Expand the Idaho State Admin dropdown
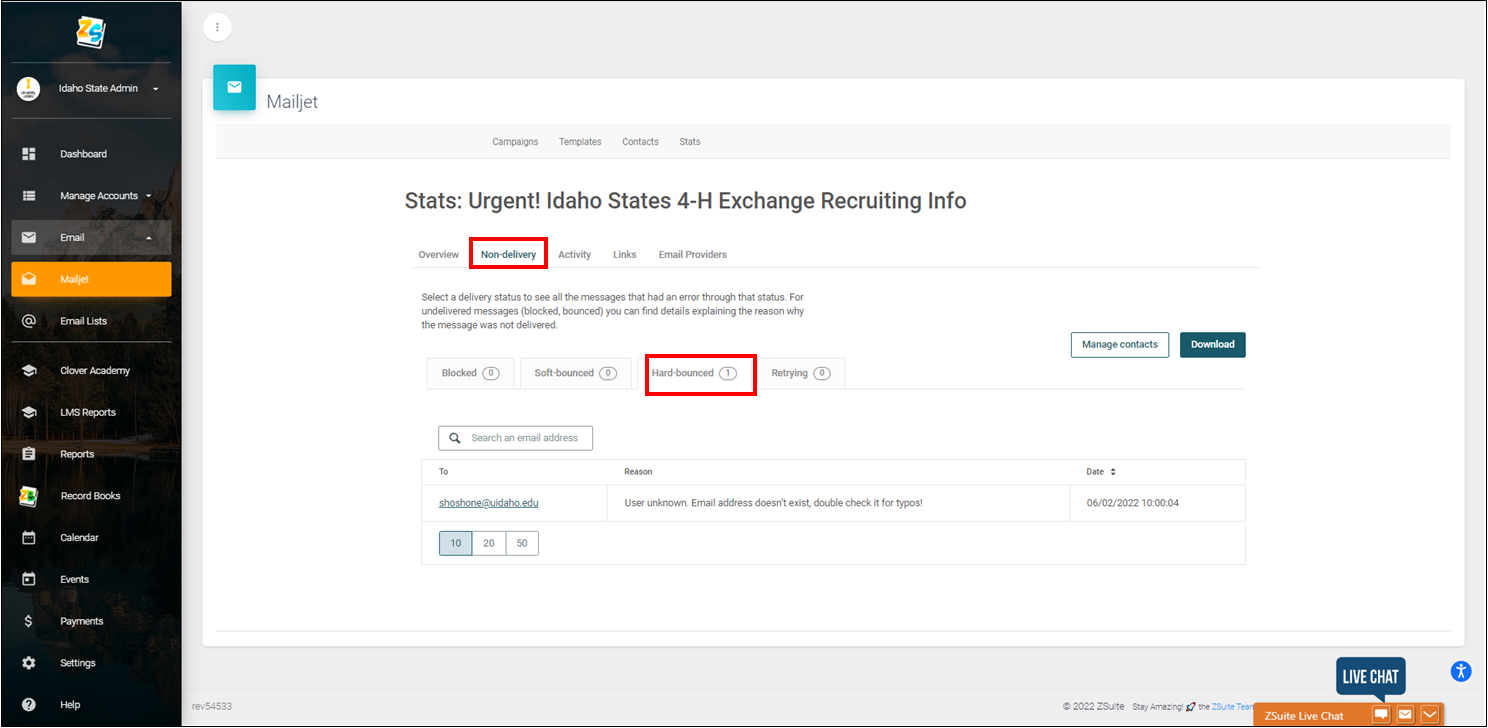This screenshot has width=1488, height=728. click(x=155, y=89)
